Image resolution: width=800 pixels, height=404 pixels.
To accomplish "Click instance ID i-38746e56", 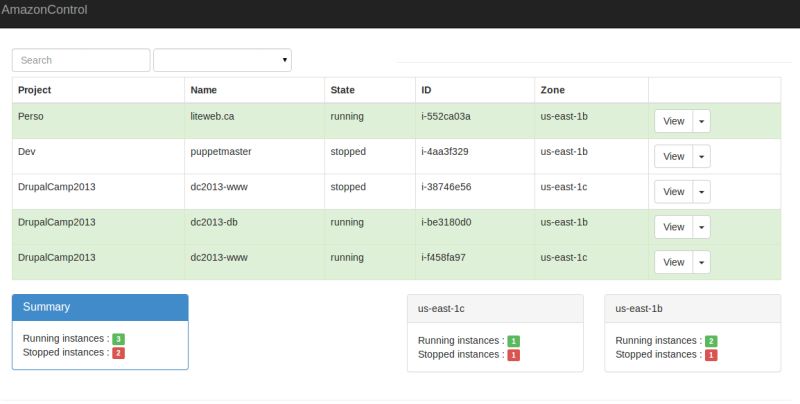I will (446, 187).
